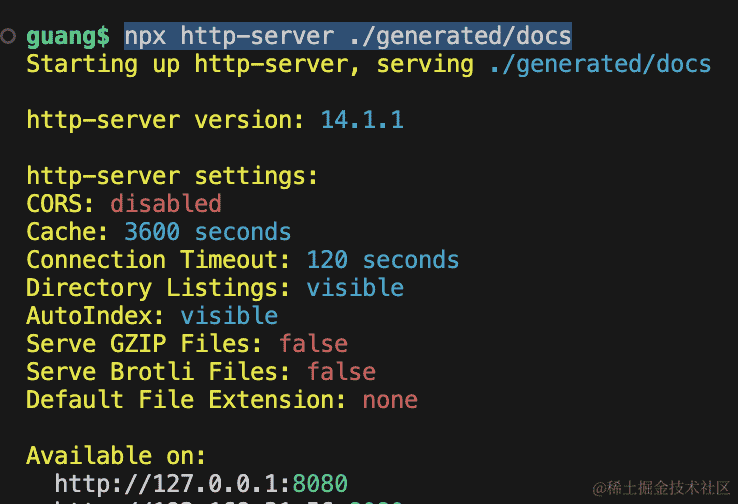This screenshot has height=504, width=738.
Task: Click the Cache 3600 seconds value
Action: point(208,232)
